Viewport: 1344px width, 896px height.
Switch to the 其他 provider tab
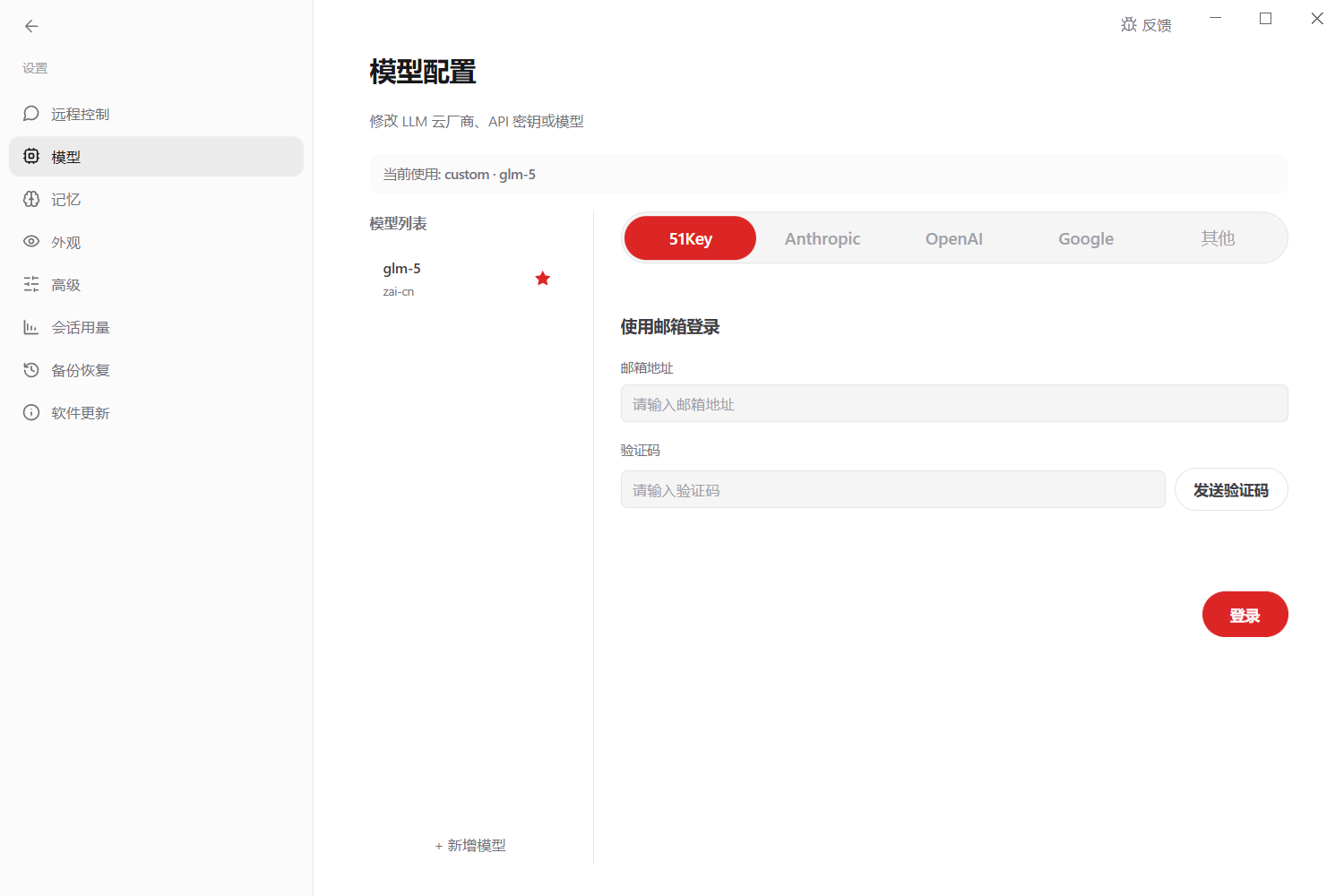pos(1218,238)
